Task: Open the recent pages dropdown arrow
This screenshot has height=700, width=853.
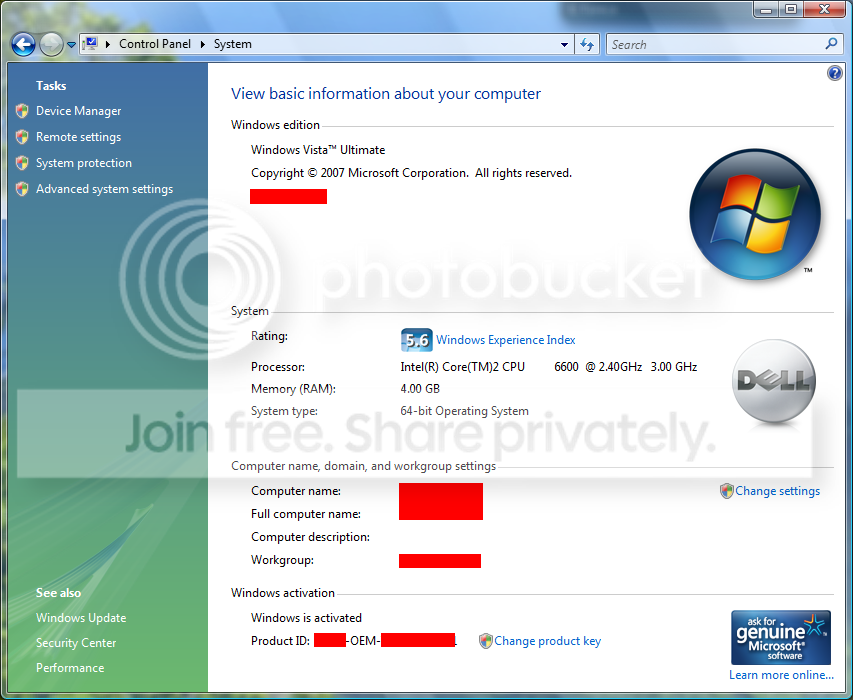Action: tap(71, 45)
